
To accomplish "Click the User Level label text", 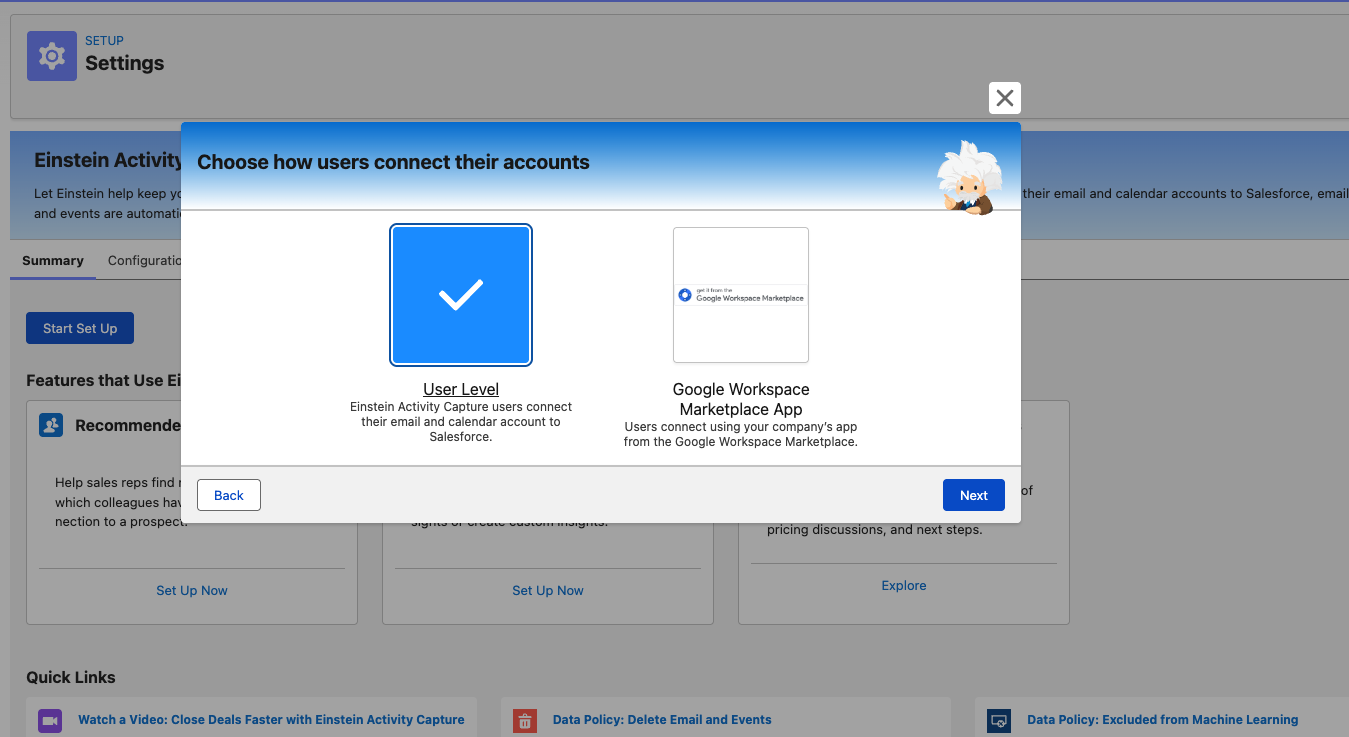I will pyautogui.click(x=461, y=389).
